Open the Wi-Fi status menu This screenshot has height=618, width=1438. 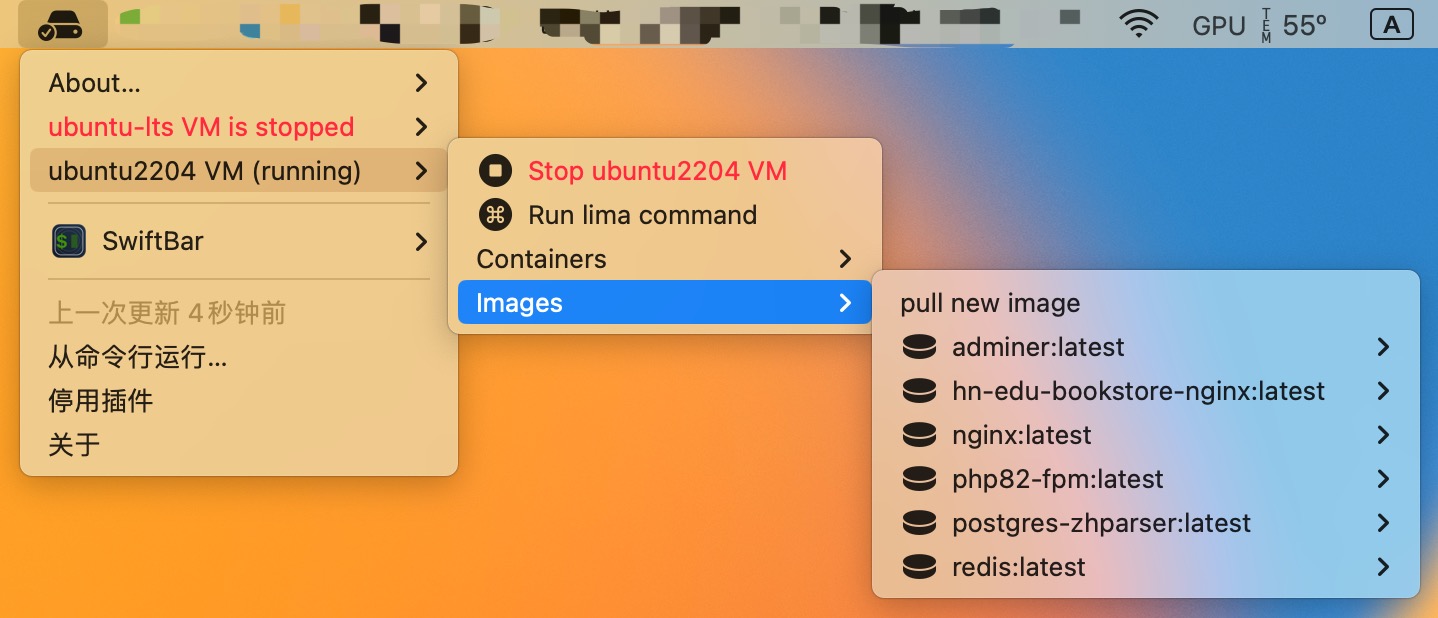1138,25
